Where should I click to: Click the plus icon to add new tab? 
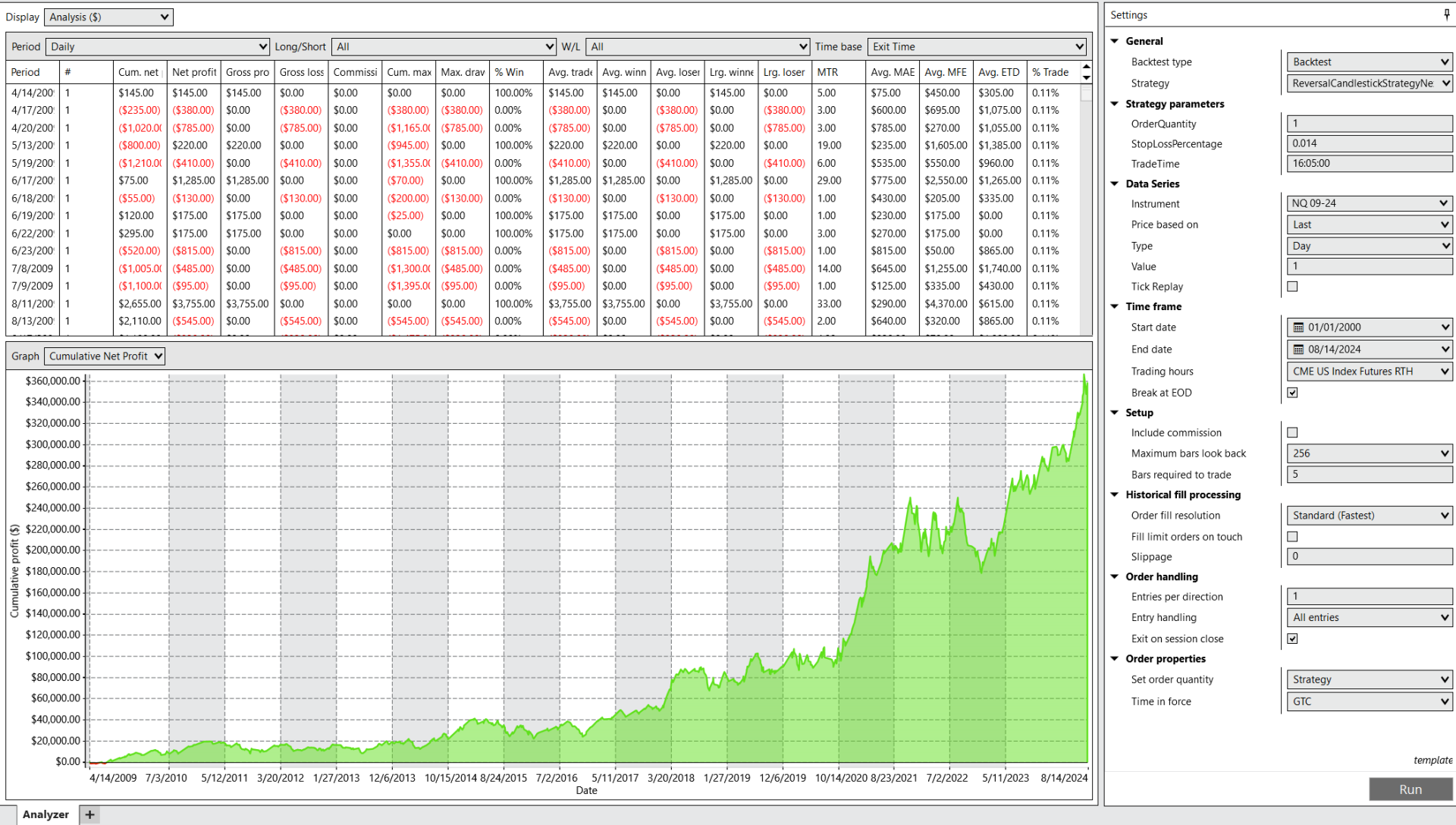[x=89, y=814]
